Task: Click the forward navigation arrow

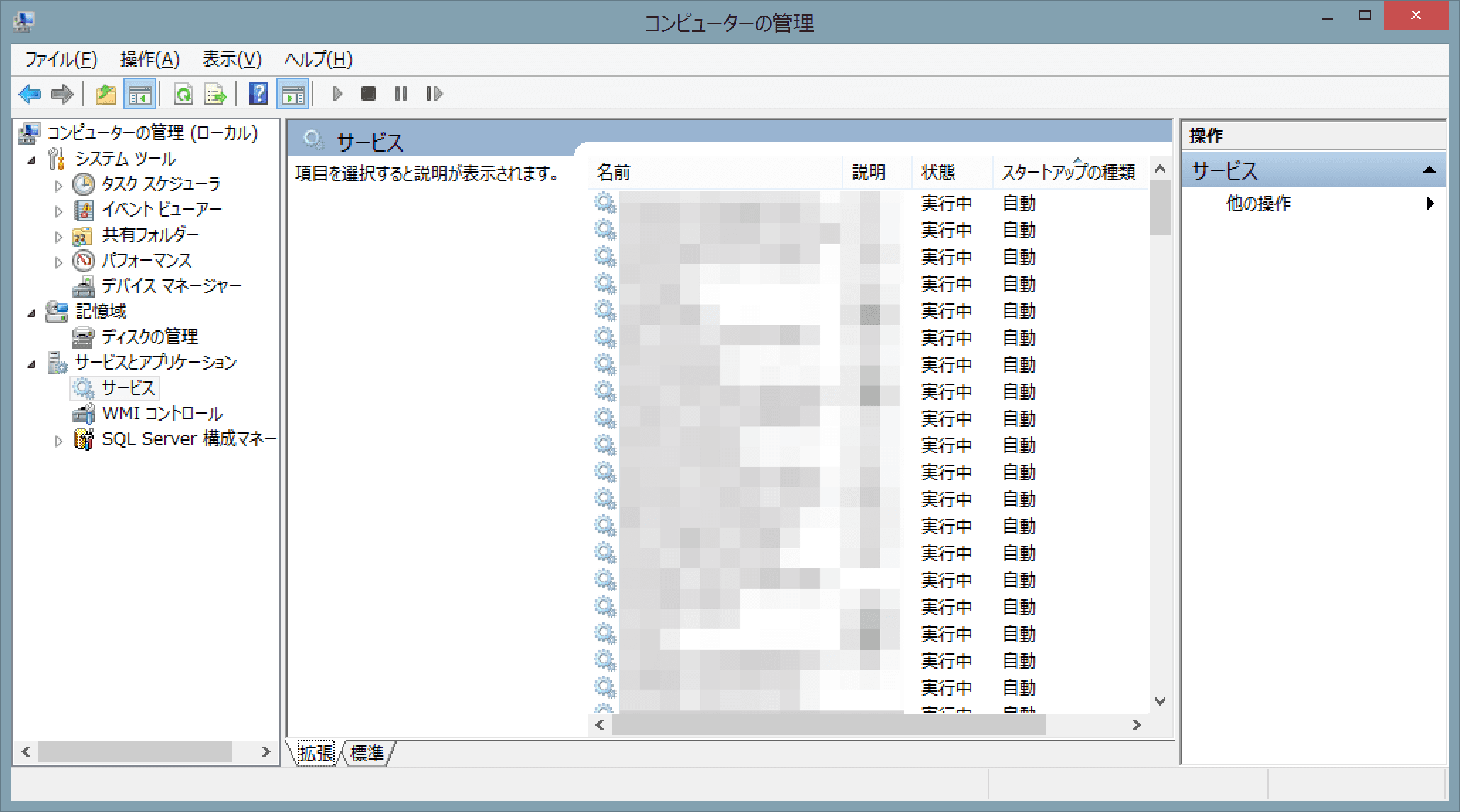Action: click(62, 94)
